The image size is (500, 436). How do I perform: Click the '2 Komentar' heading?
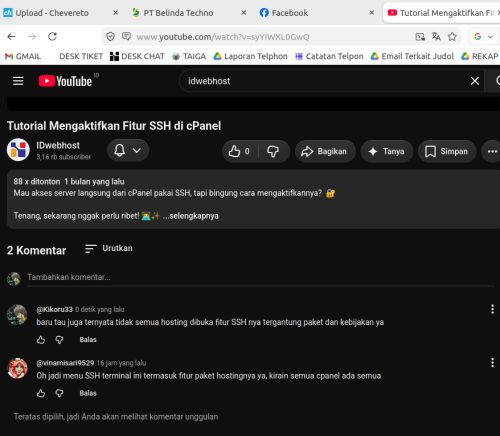coord(37,250)
